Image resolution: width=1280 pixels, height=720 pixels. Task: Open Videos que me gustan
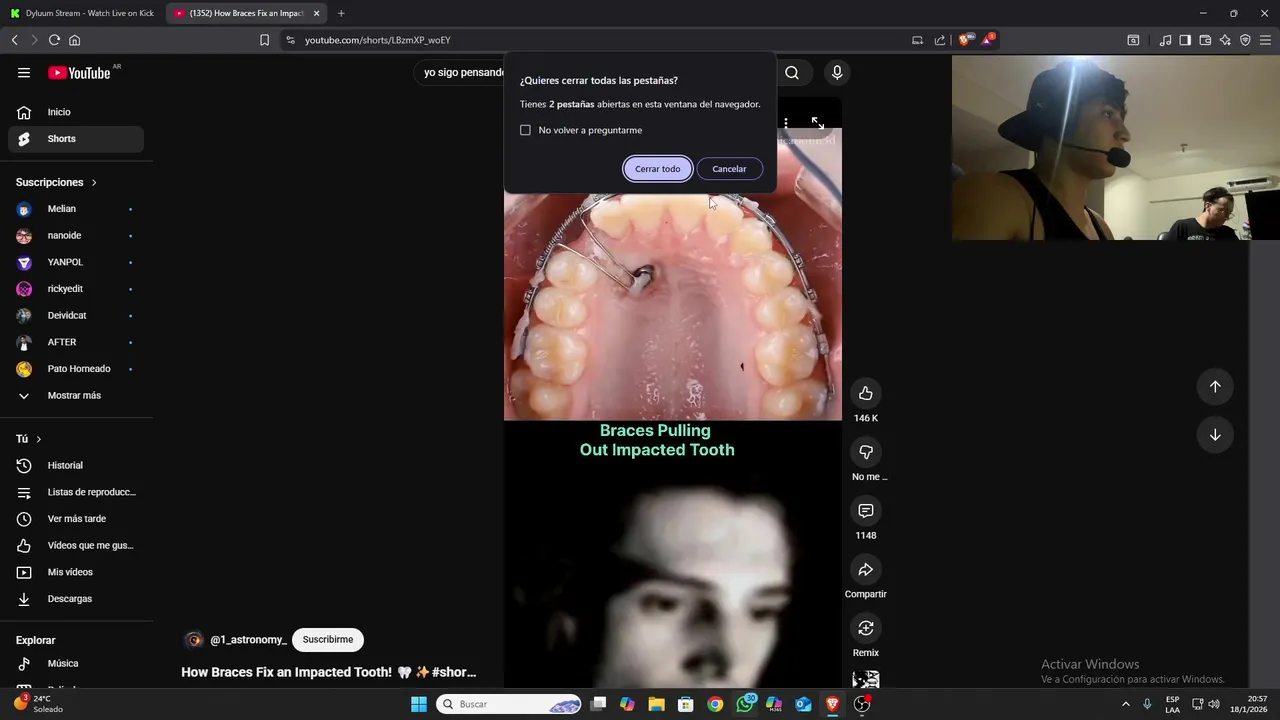click(76, 545)
